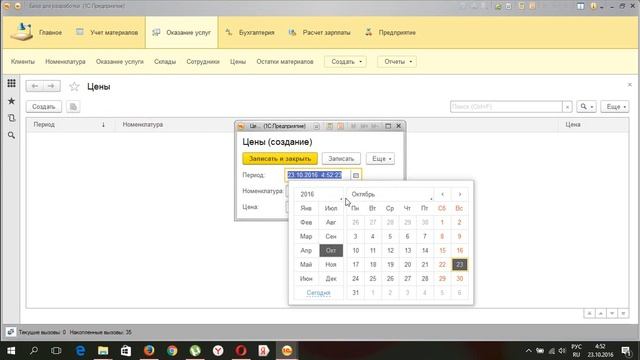Switch to the Расчет зарплаты section
Image resolution: width=640 pixels, height=360 pixels.
pos(319,32)
